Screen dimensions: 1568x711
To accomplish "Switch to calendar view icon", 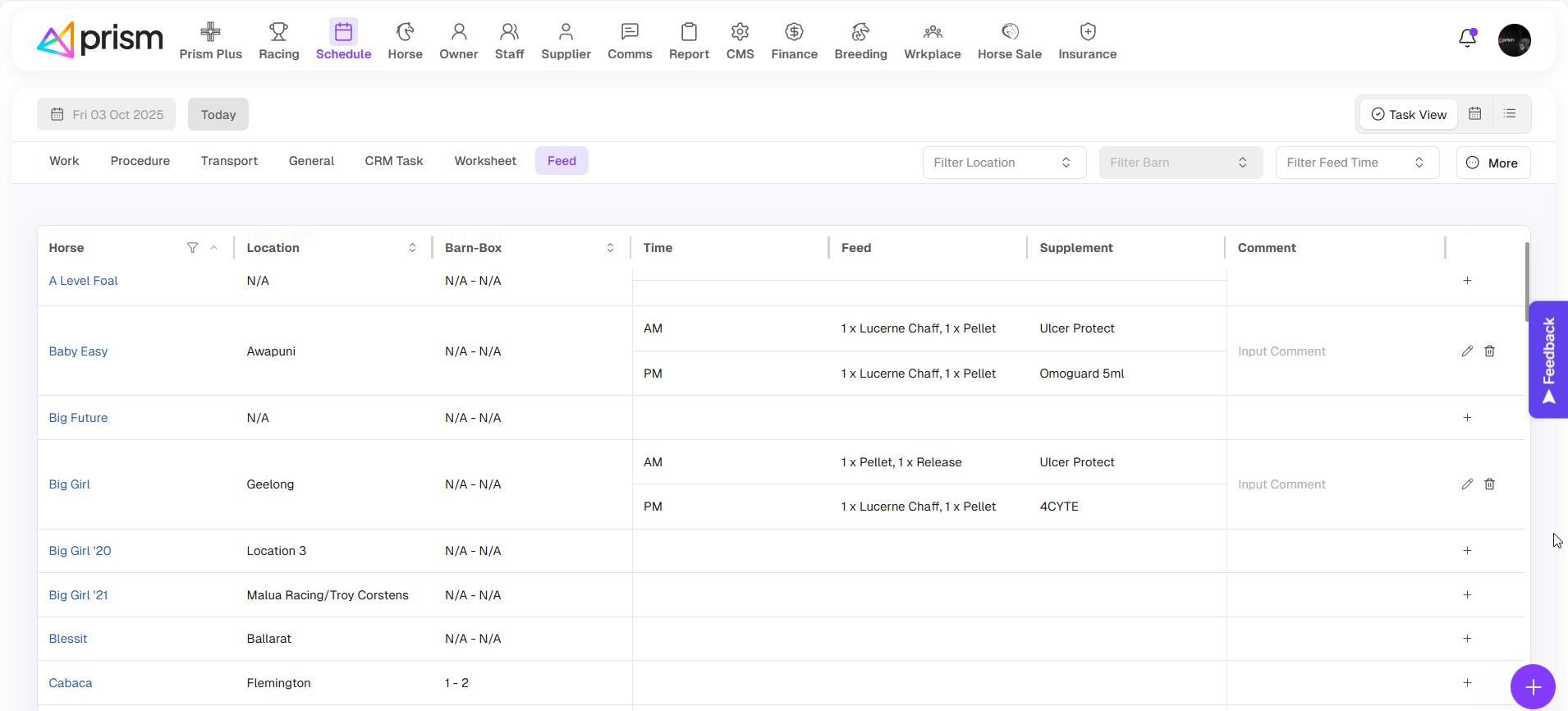I will coord(1474,114).
